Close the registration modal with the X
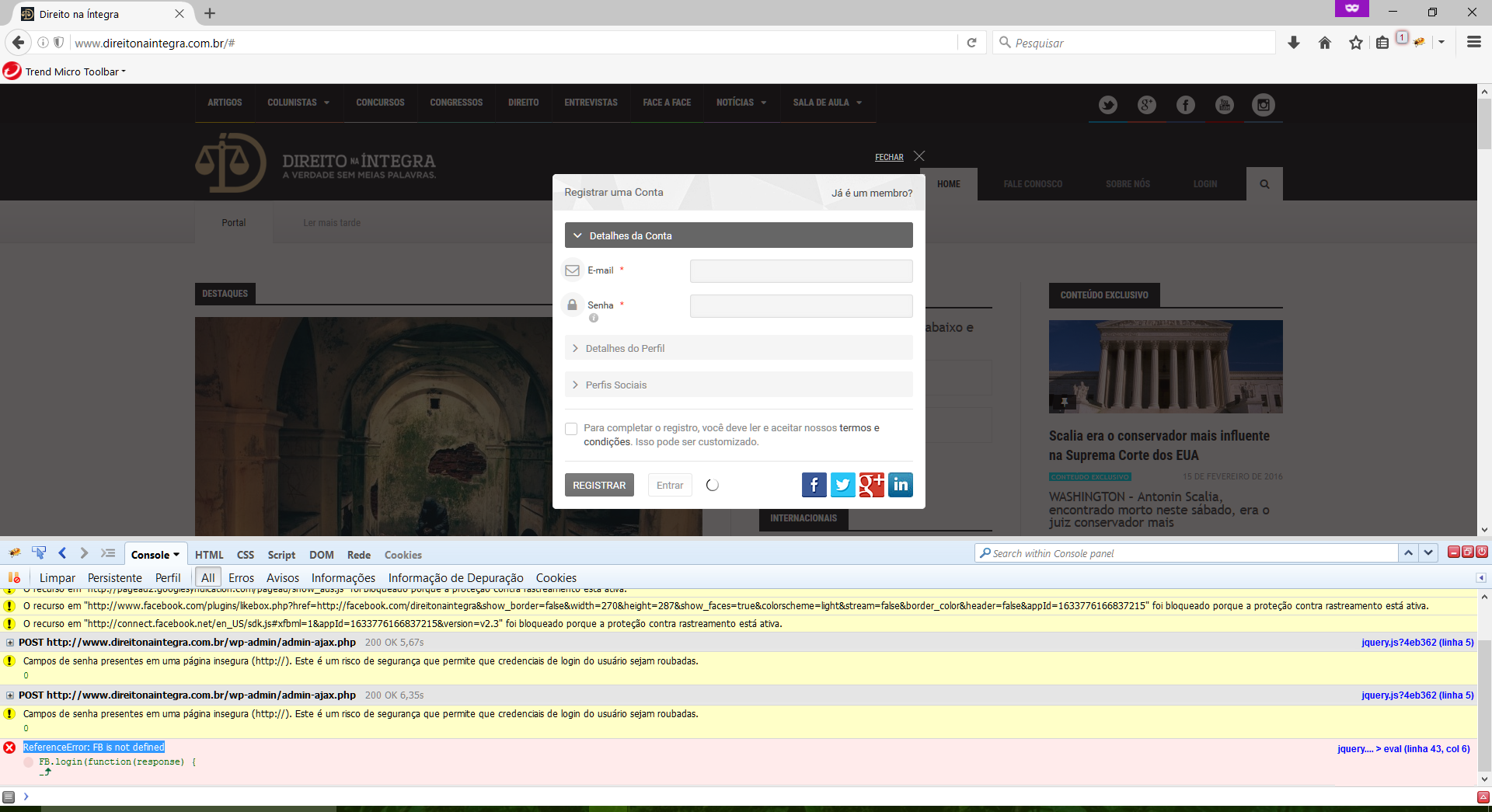The height and width of the screenshot is (812, 1492). pos(919,156)
